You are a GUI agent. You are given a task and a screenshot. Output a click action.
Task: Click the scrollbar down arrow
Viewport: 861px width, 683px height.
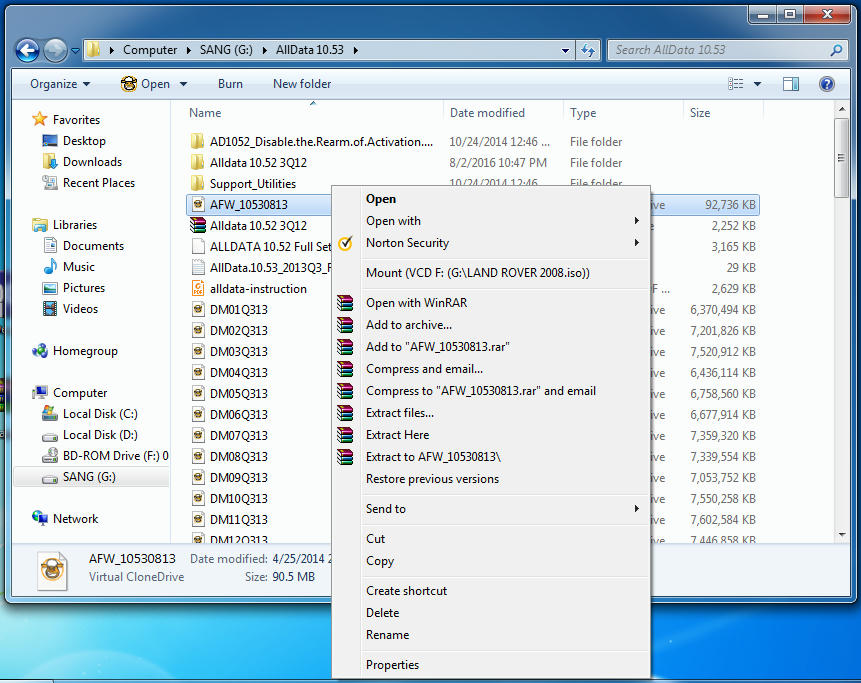(842, 534)
